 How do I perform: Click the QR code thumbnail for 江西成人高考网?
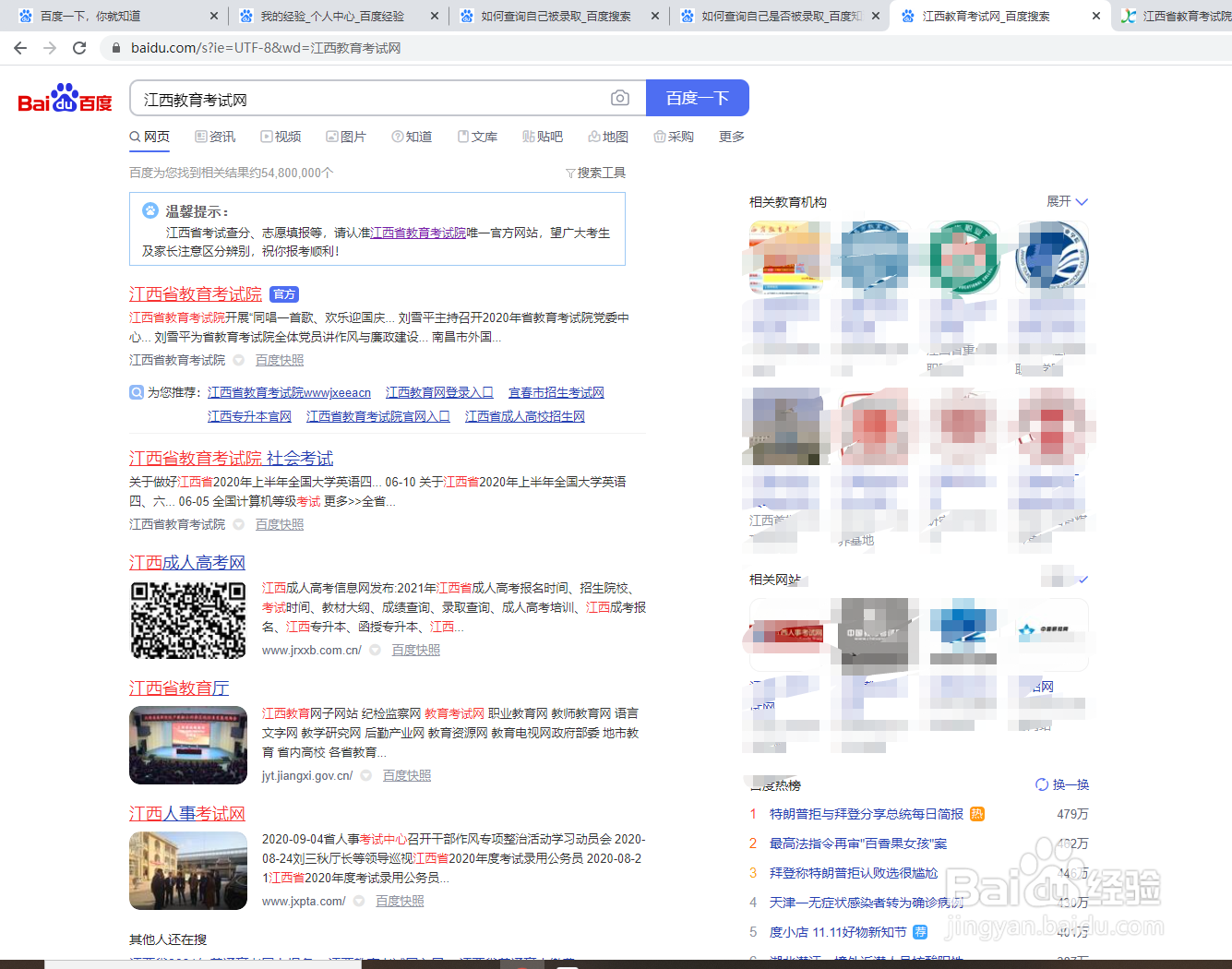click(188, 619)
